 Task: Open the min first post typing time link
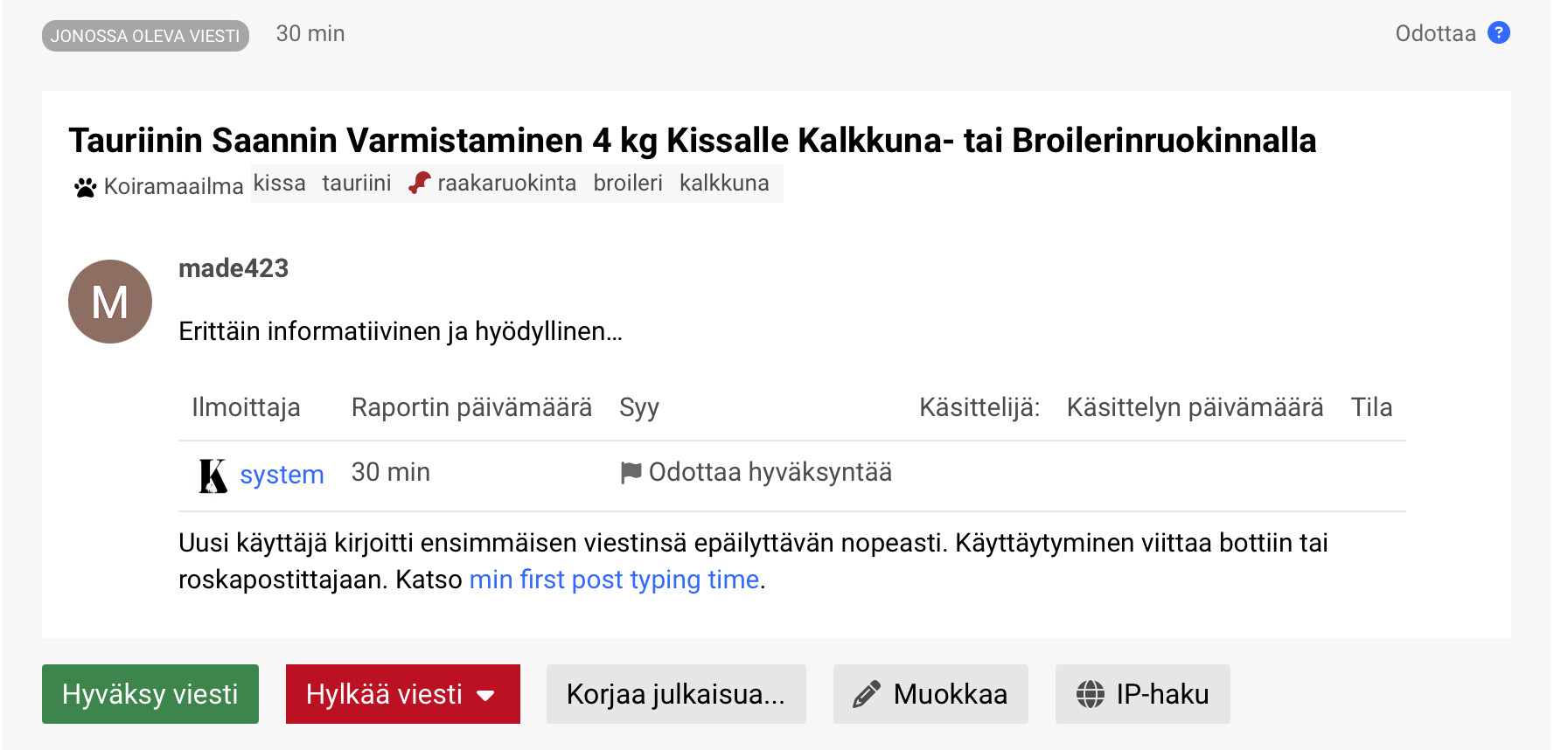coord(613,580)
